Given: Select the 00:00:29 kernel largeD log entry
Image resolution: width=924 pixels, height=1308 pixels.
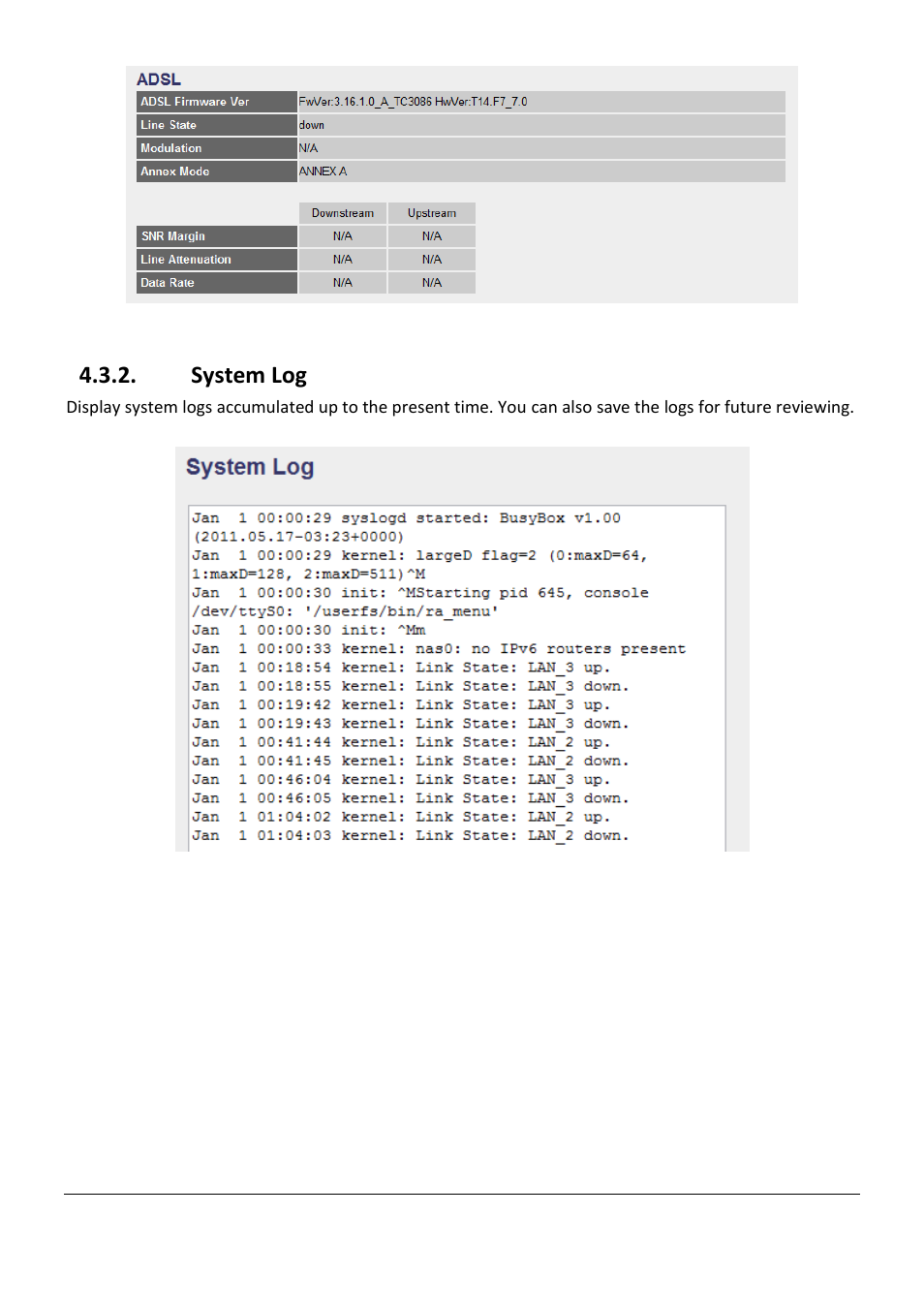Looking at the screenshot, I should coord(419,565).
